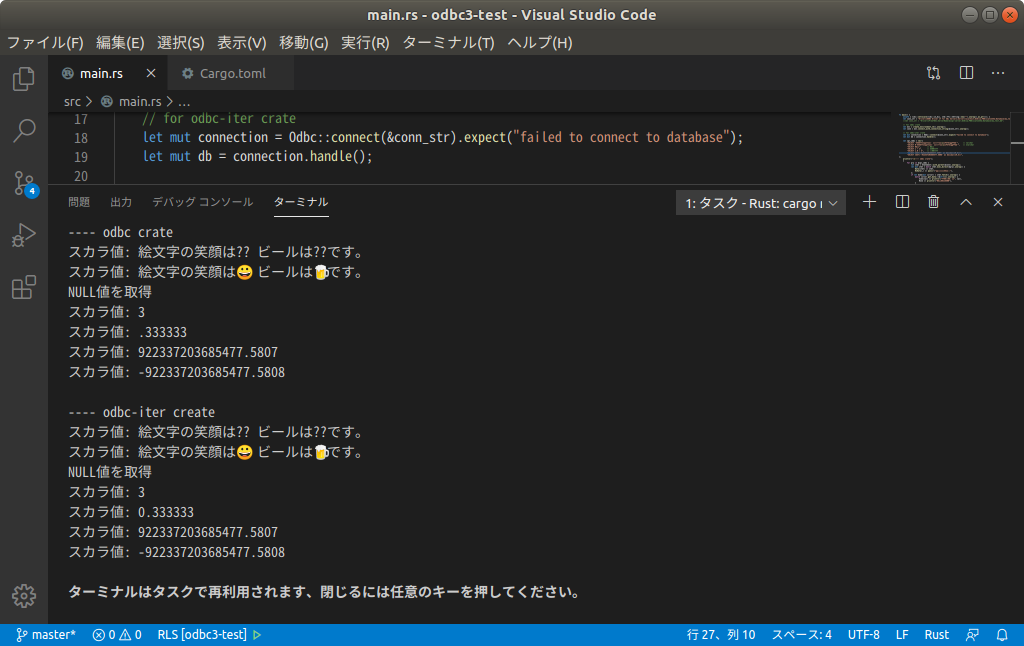Click terminal text 'スカラ値: 0.333333'
This screenshot has height=646, width=1024.
pos(131,513)
